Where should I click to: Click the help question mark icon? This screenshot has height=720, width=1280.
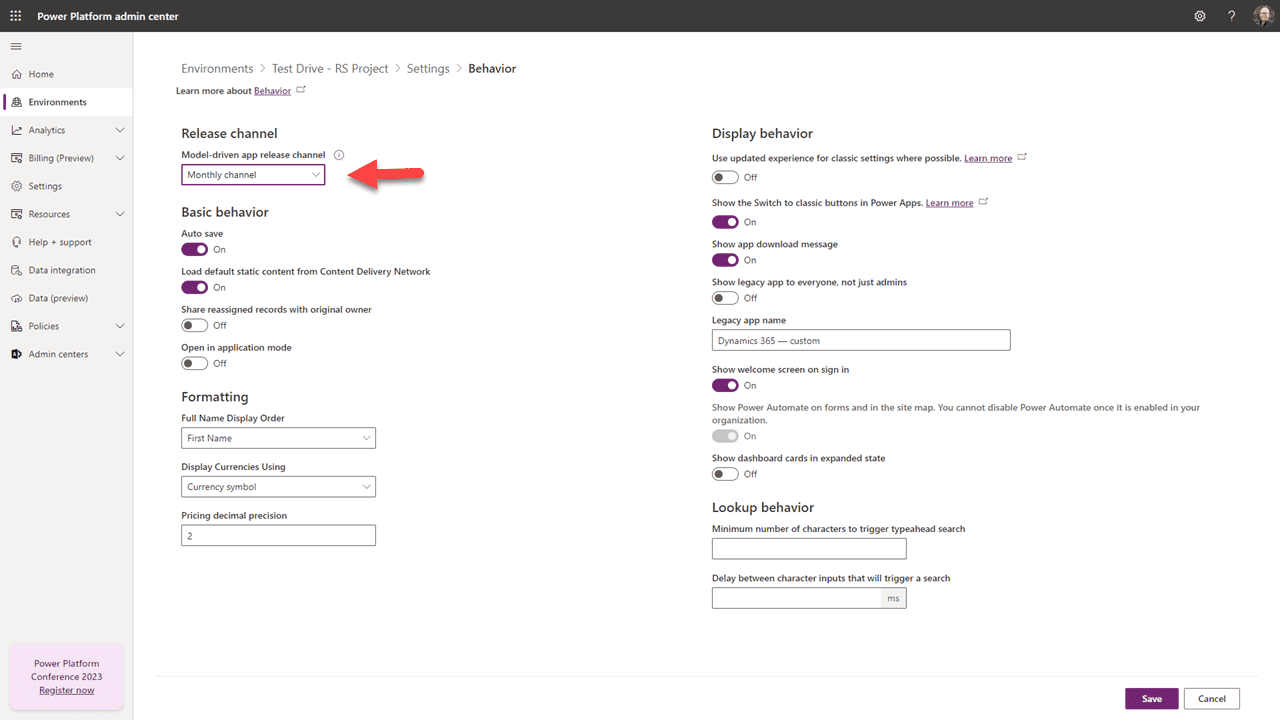click(1231, 16)
